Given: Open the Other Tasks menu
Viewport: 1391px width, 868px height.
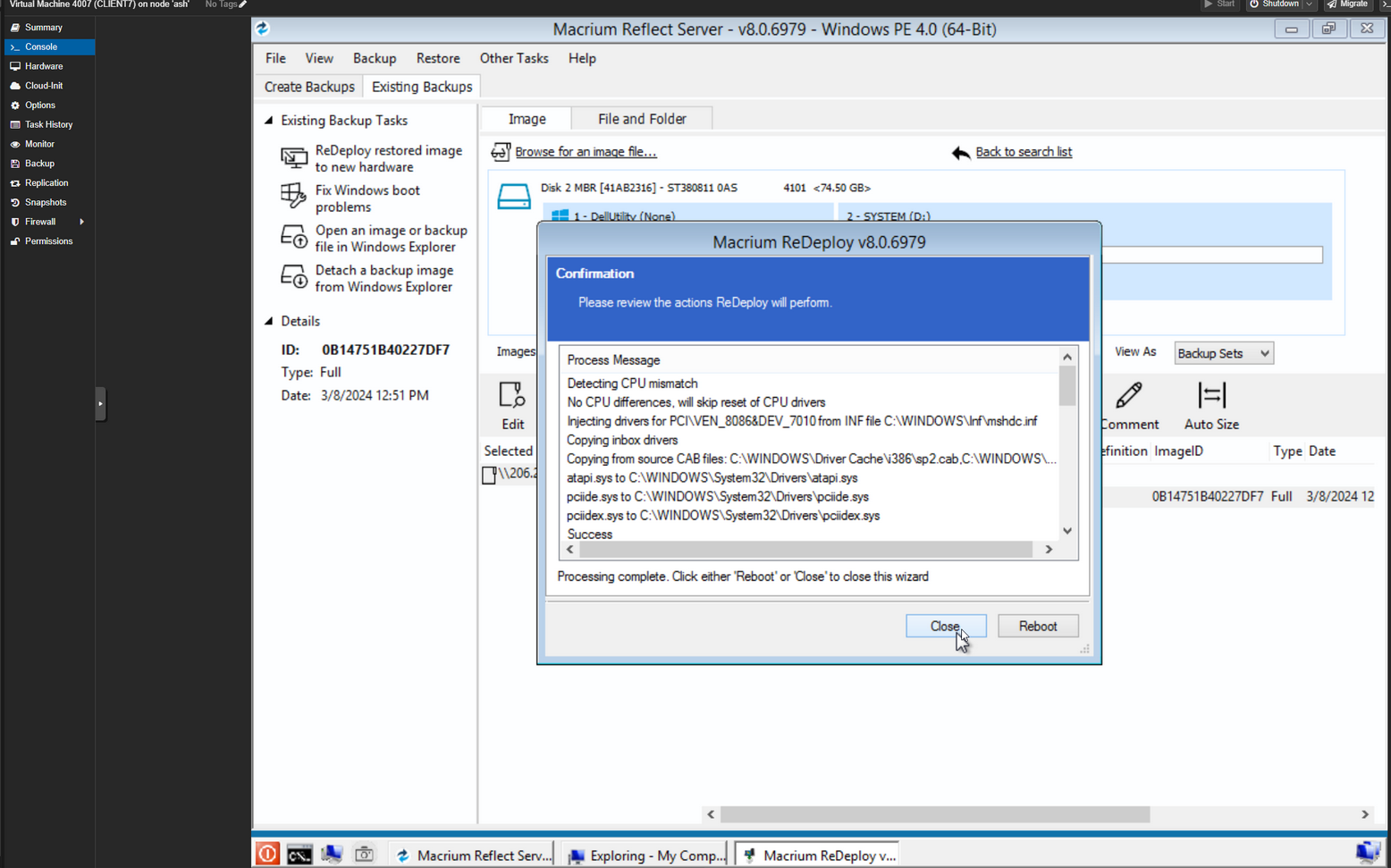Looking at the screenshot, I should [x=514, y=58].
